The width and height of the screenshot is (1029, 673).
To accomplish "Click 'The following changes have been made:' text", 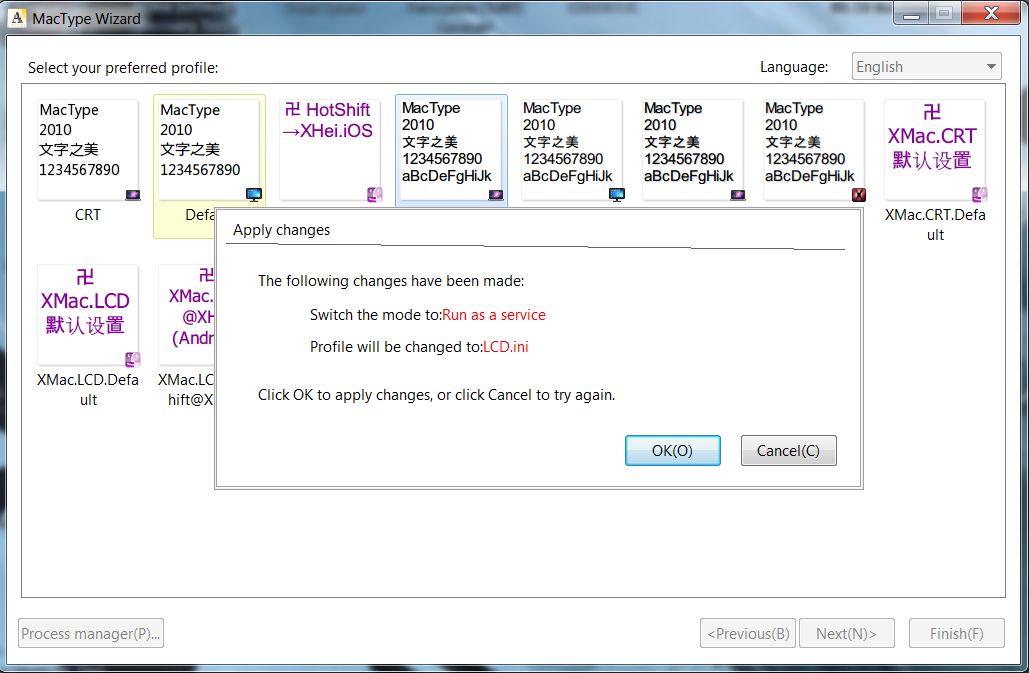I will (390, 281).
